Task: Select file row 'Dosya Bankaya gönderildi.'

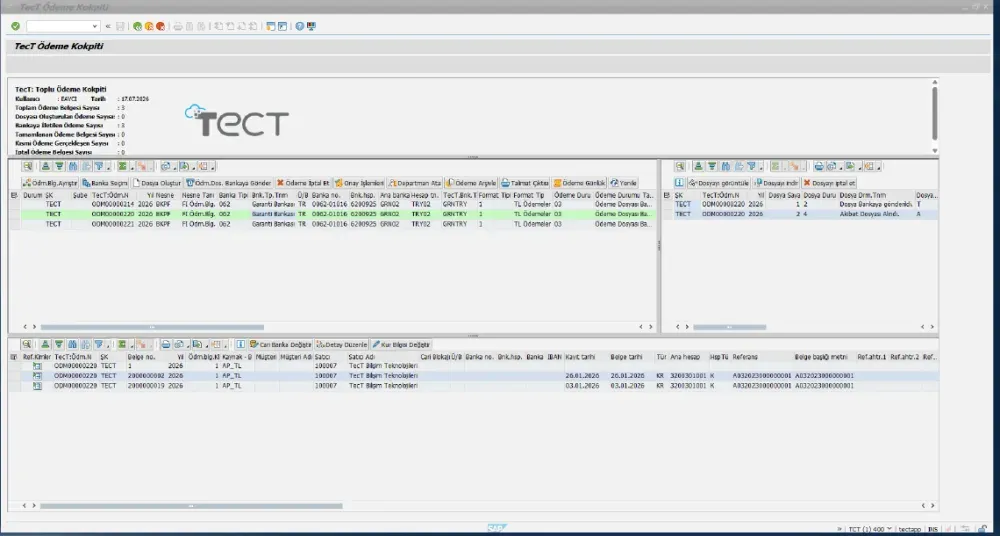Action: pos(801,204)
